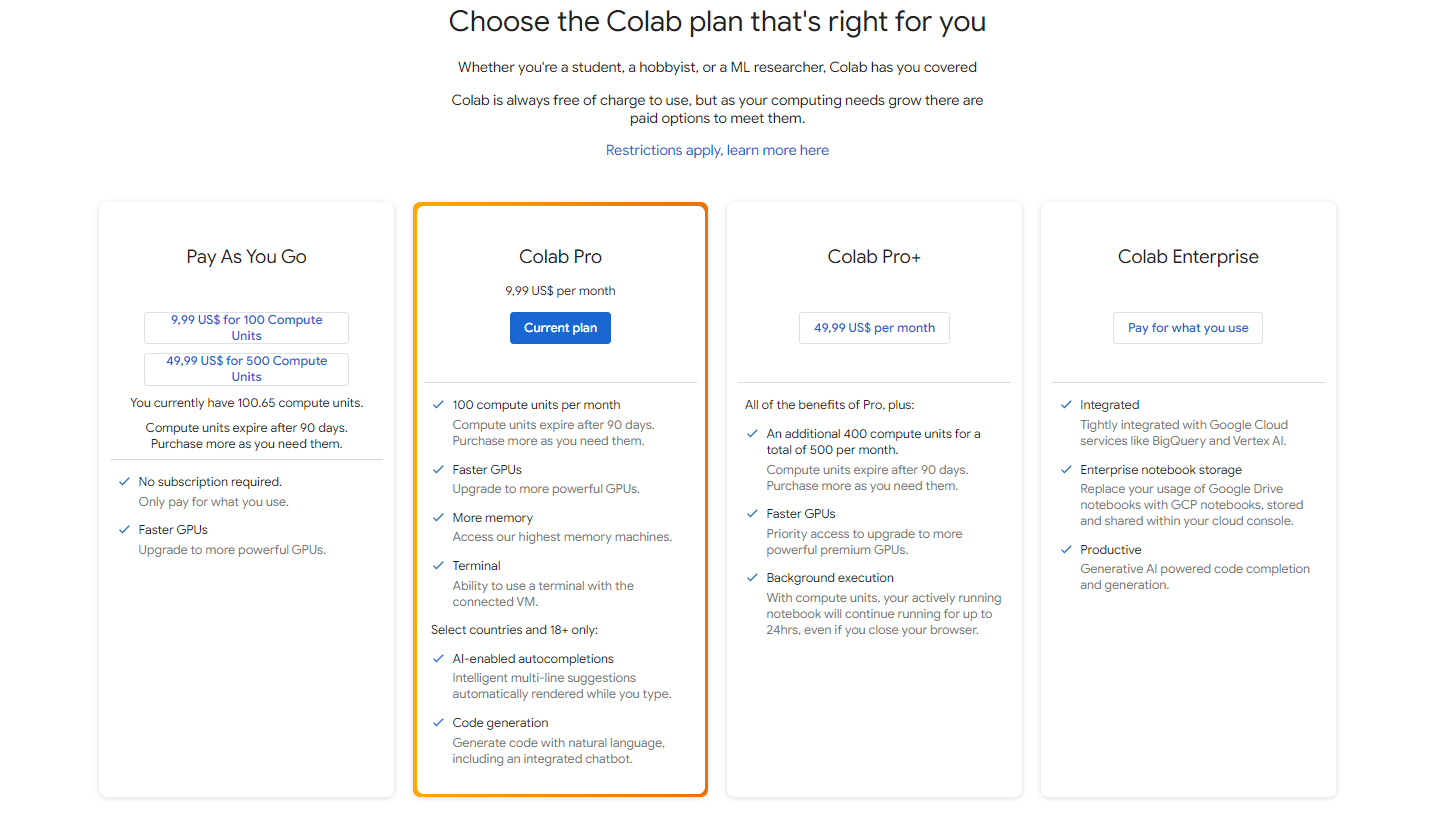
Task: Click the checkmark next to 'AI-enabled autocompletions'
Action: click(438, 659)
